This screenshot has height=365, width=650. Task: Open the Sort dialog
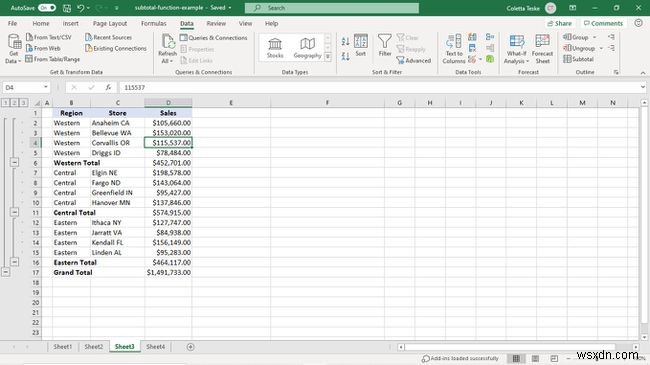[x=361, y=45]
